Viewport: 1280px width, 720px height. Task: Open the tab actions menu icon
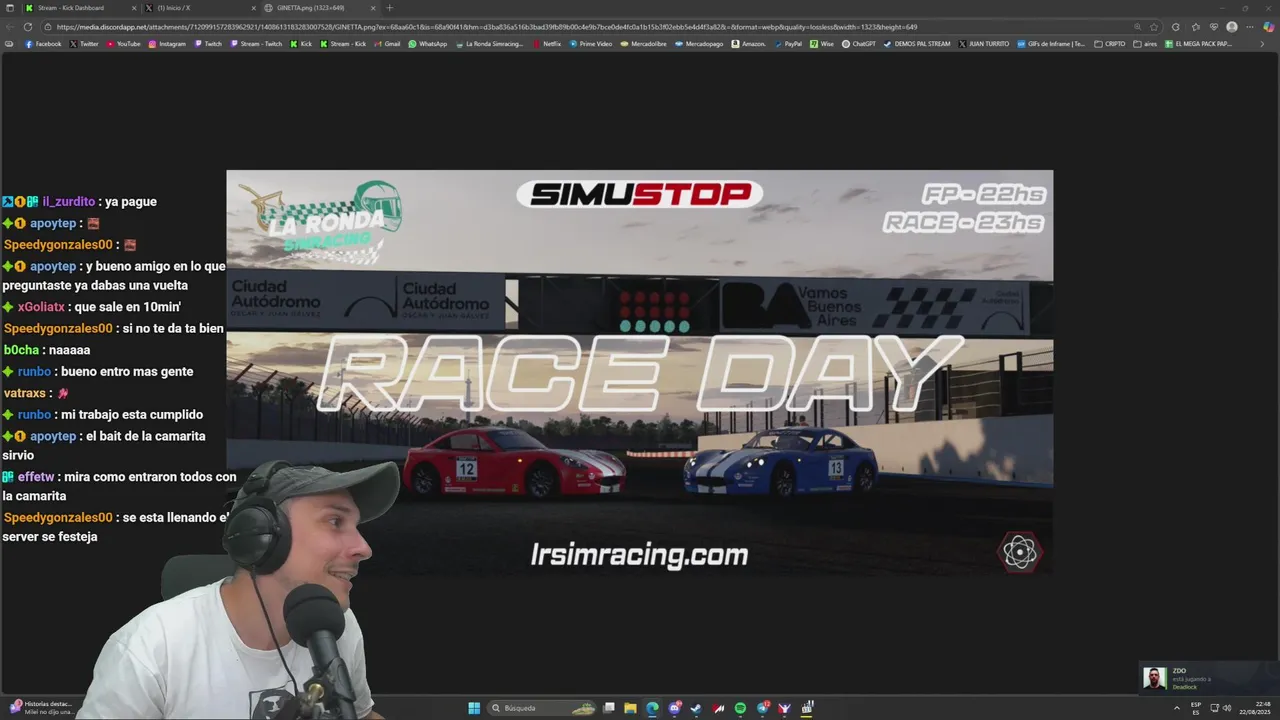[9, 8]
